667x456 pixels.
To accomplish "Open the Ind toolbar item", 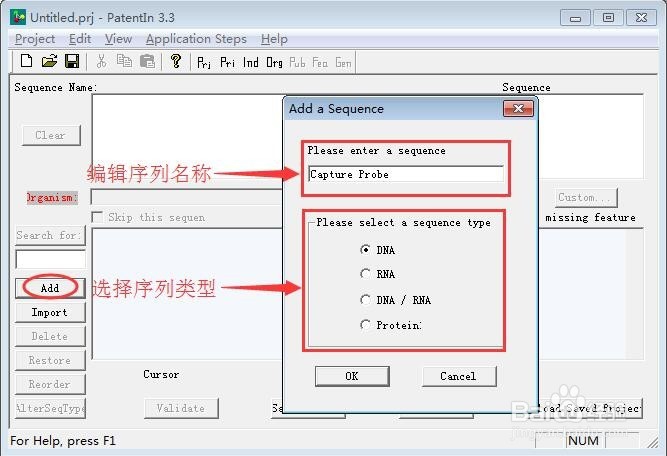I will pyautogui.click(x=251, y=63).
